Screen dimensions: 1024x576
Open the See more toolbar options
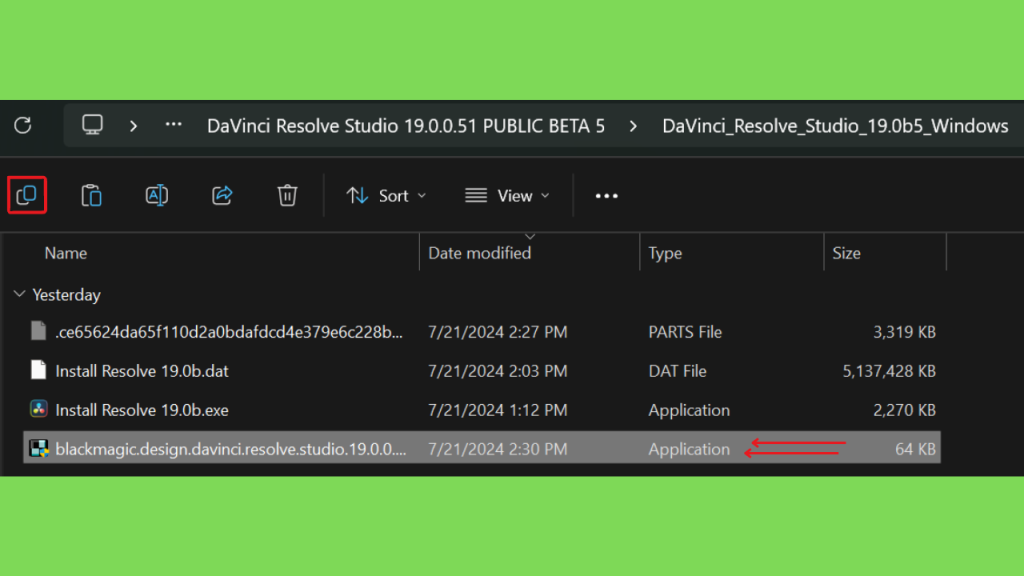tap(607, 195)
